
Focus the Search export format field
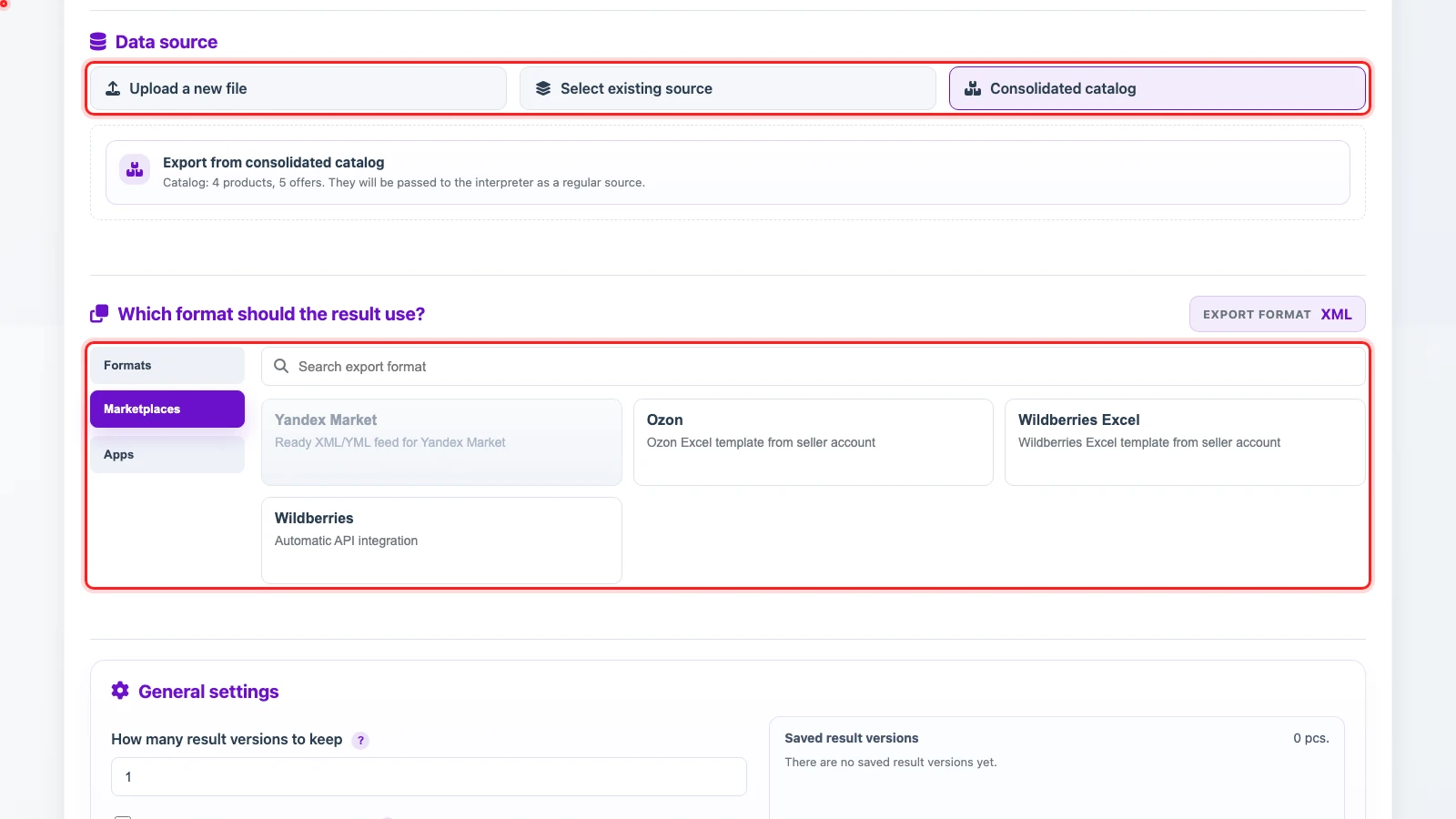tap(814, 366)
